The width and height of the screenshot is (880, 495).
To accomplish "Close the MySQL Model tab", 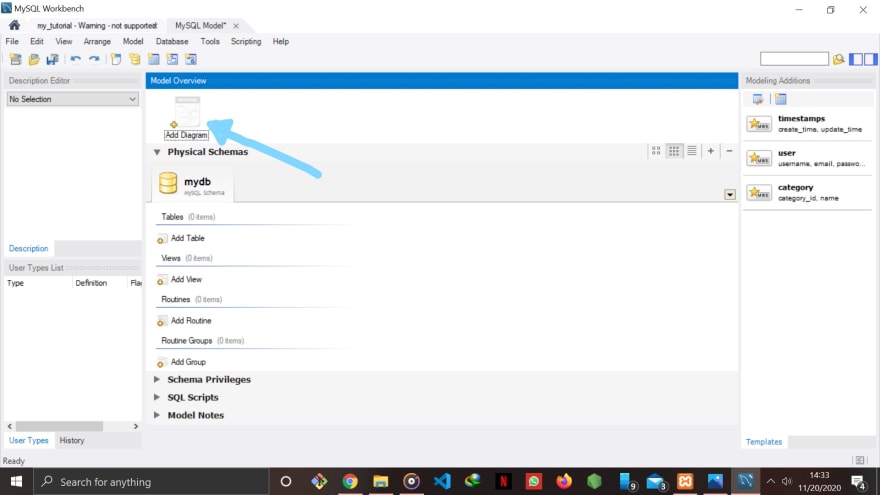I will pyautogui.click(x=236, y=26).
